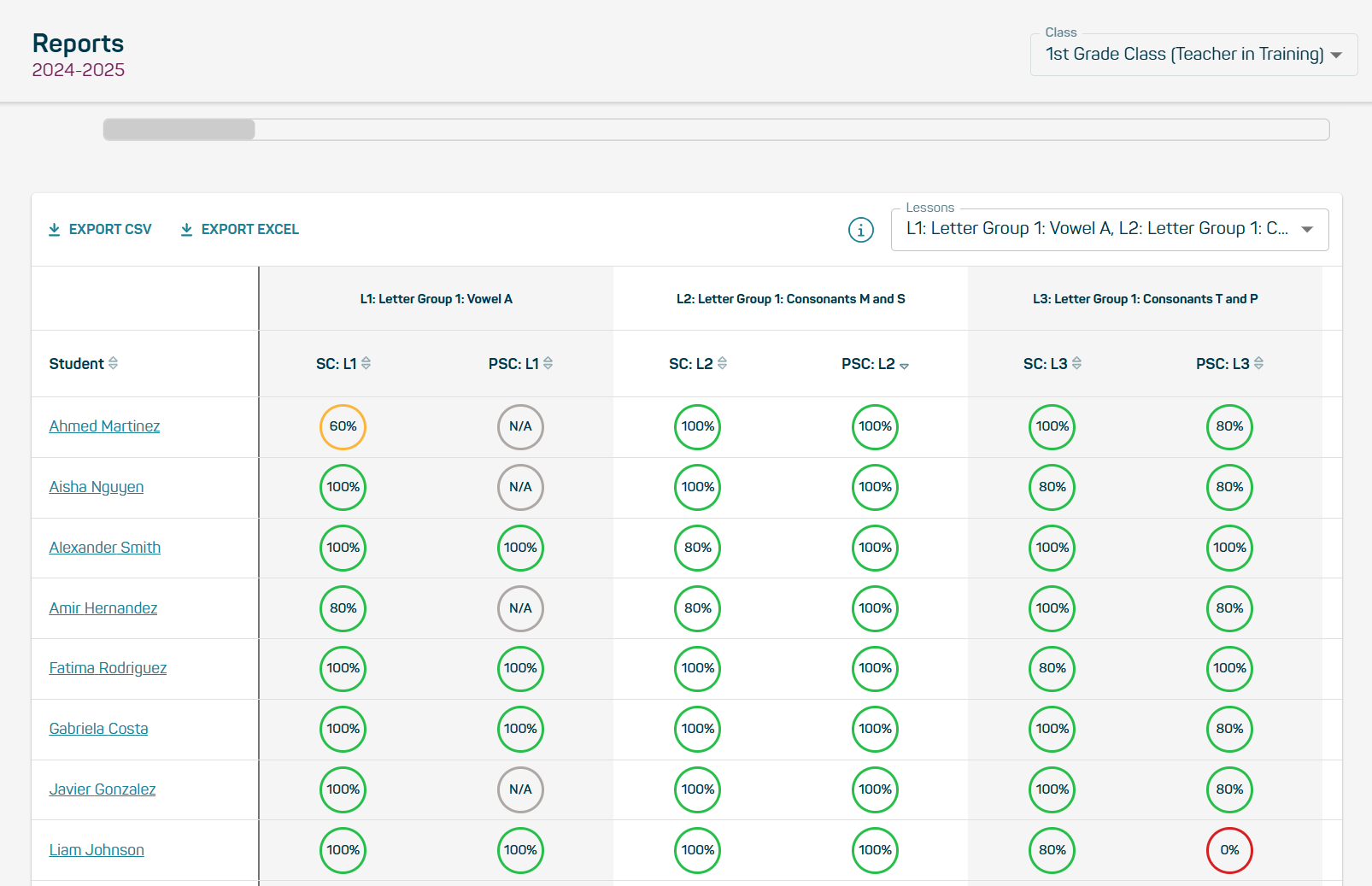1372x886 pixels.
Task: Click the Reports page title
Action: (x=78, y=44)
